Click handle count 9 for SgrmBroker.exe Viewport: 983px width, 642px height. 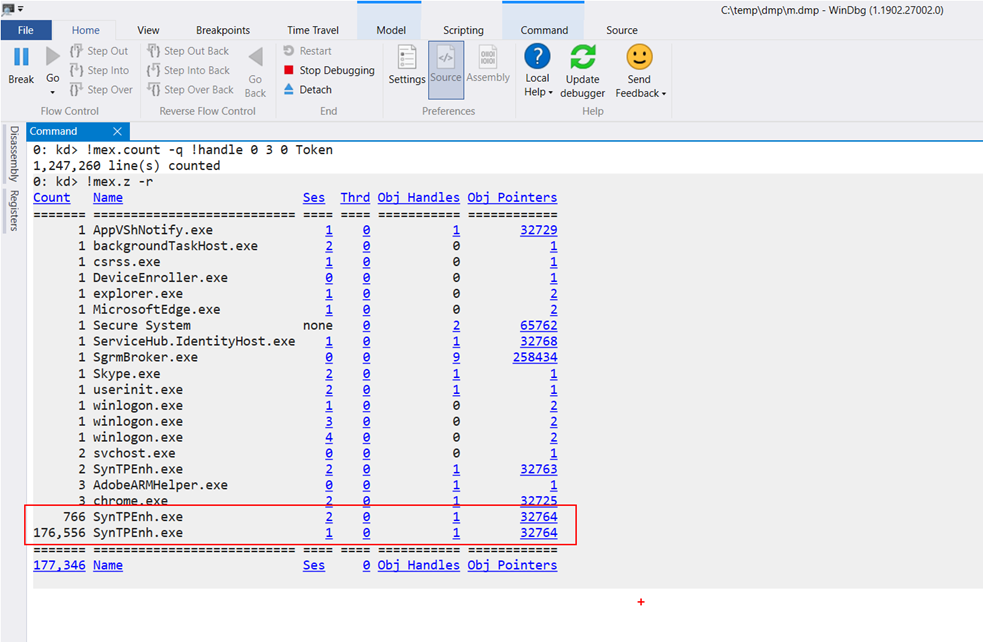pos(456,357)
